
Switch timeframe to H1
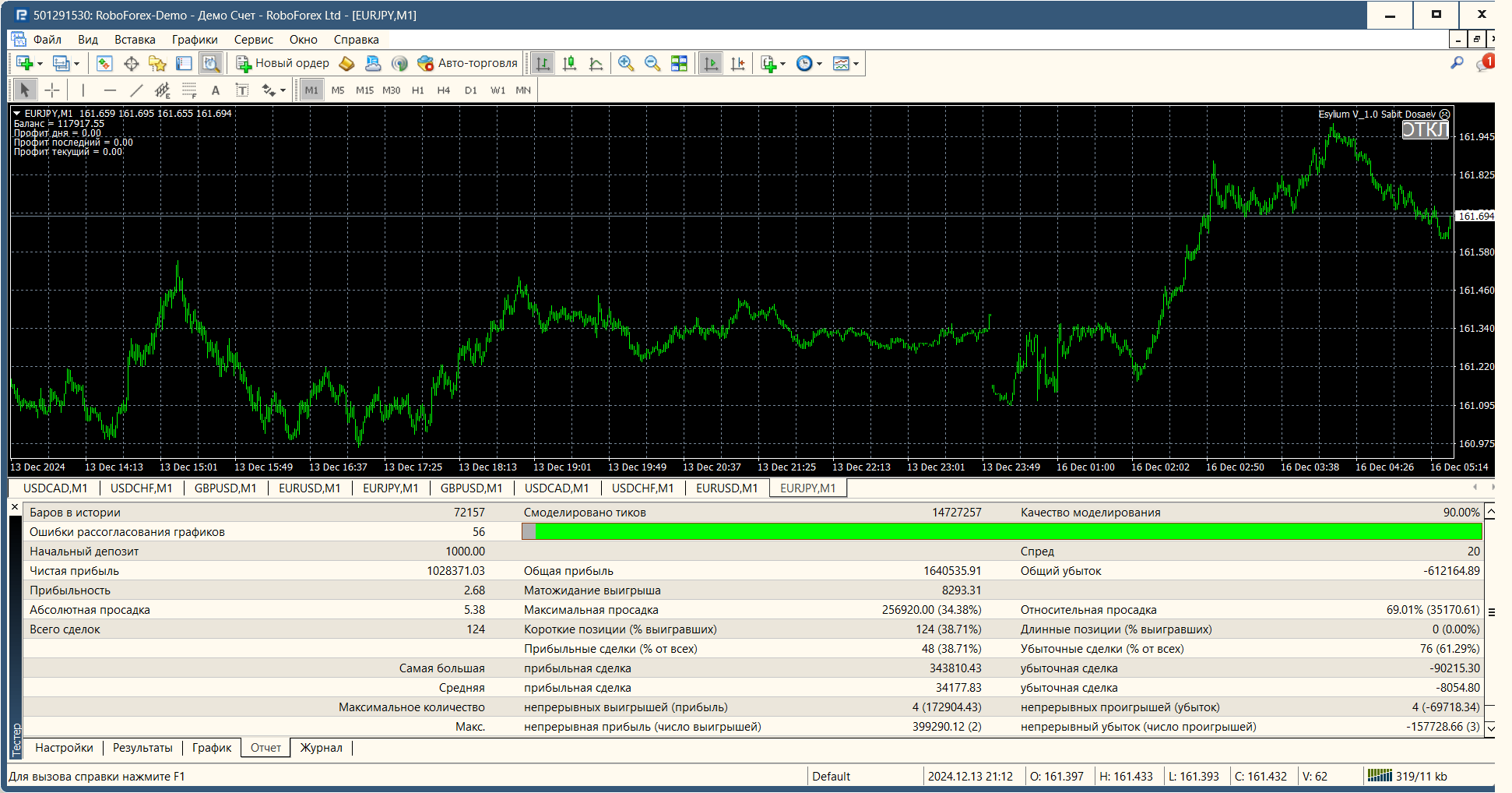(x=418, y=90)
